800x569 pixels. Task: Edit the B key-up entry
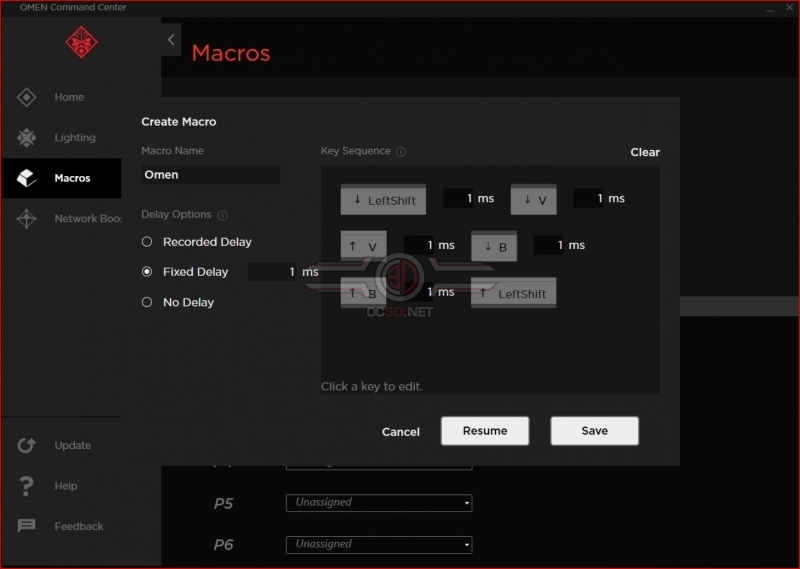click(x=363, y=293)
